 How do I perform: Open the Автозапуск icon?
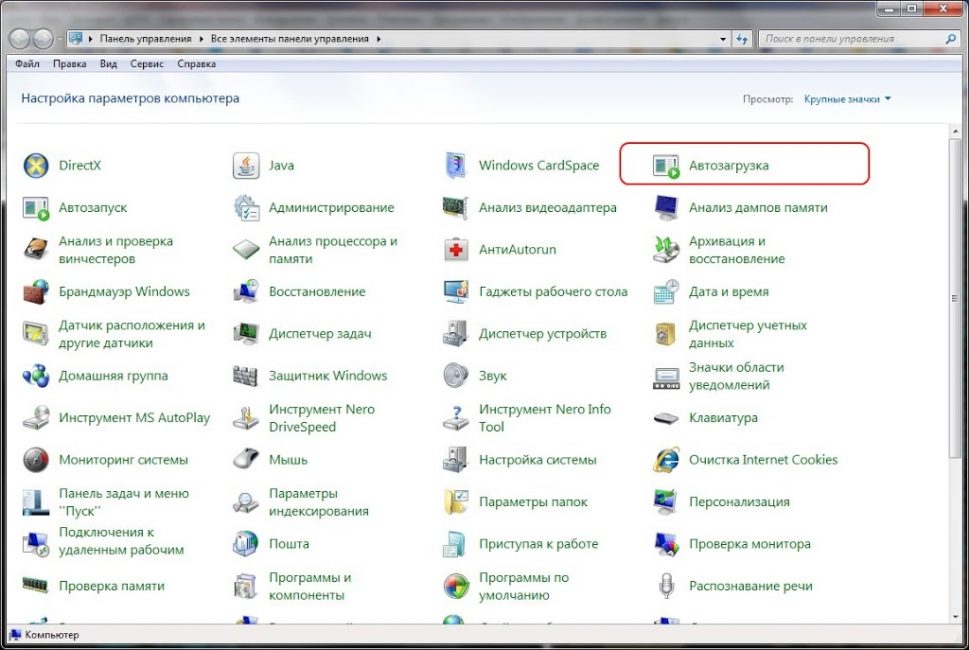click(x=36, y=208)
